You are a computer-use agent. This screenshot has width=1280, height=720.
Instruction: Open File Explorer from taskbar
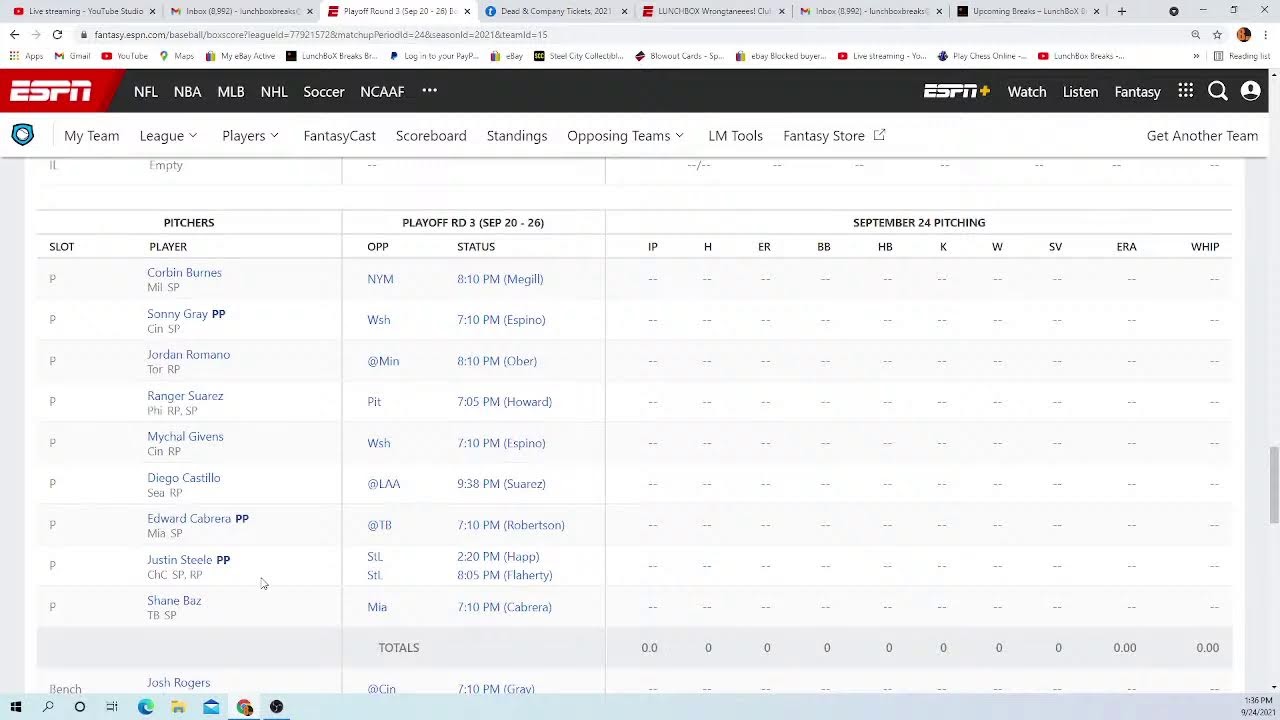(x=178, y=707)
